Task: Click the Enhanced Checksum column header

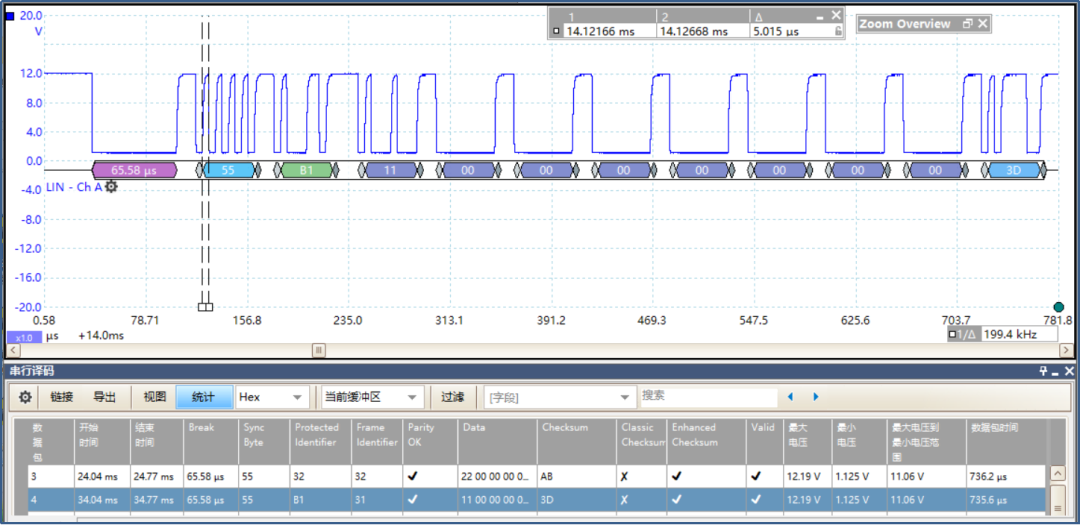Action: coord(707,442)
